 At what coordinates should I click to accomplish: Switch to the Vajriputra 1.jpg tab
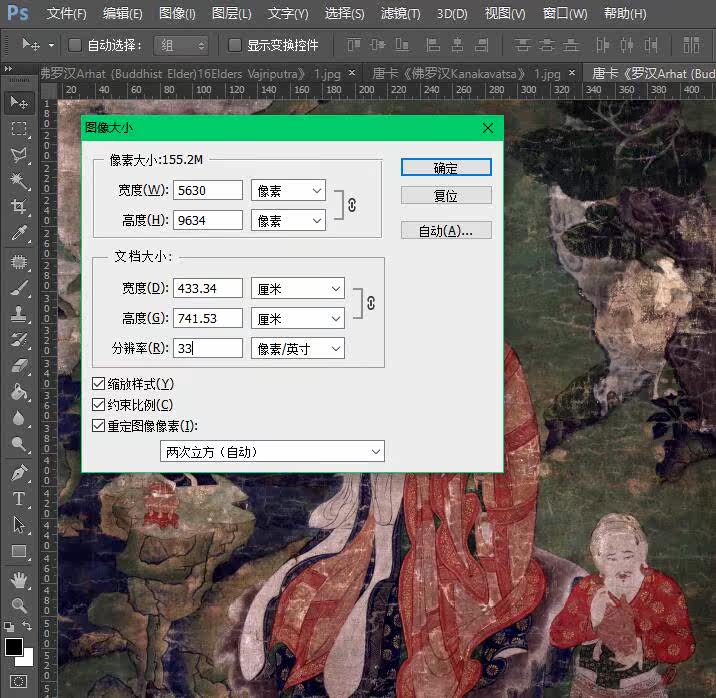190,73
